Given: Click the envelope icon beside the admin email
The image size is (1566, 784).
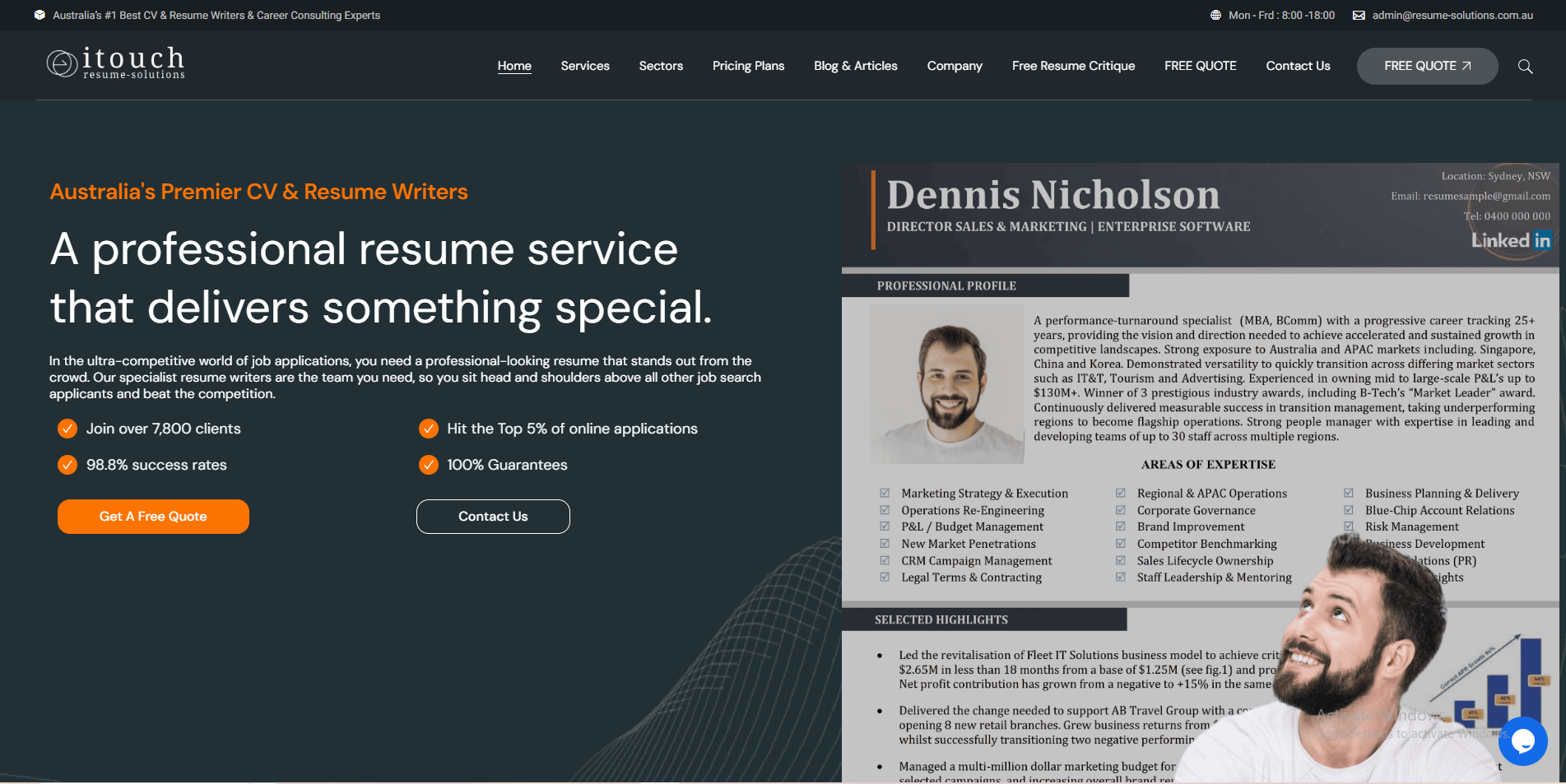Looking at the screenshot, I should coord(1358,15).
